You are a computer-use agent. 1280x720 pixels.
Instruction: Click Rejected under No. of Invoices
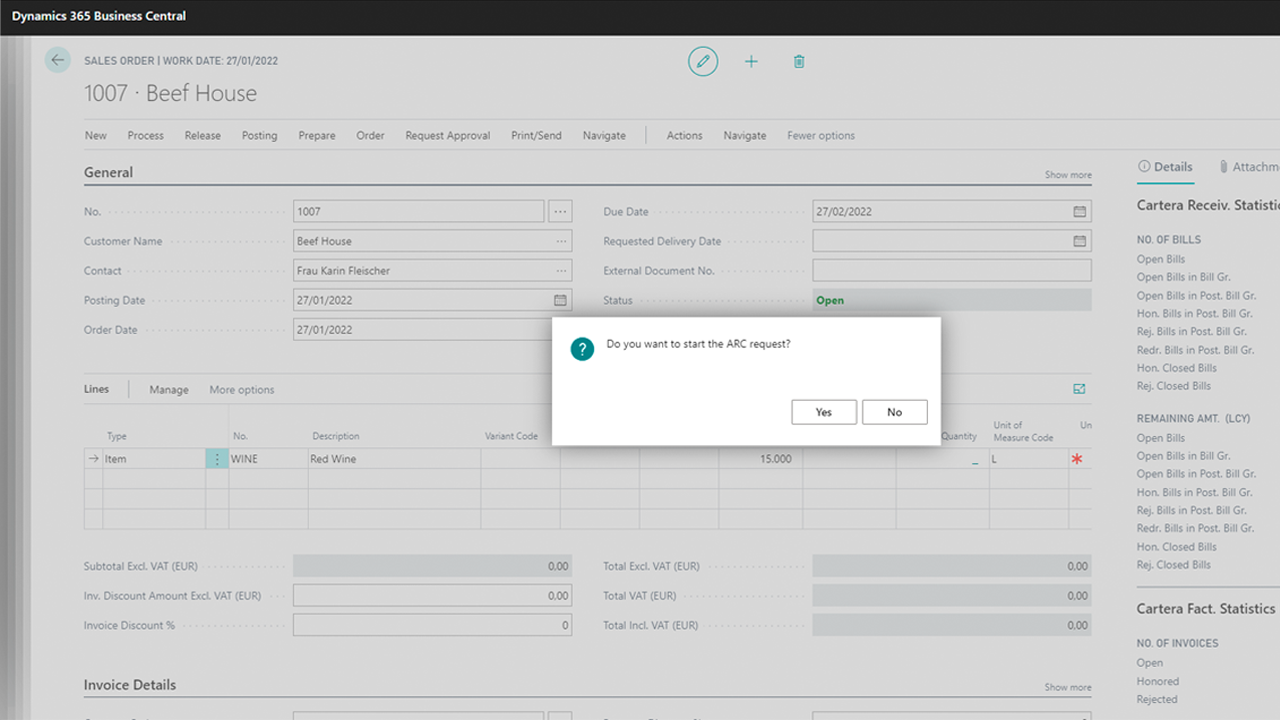coord(1157,699)
